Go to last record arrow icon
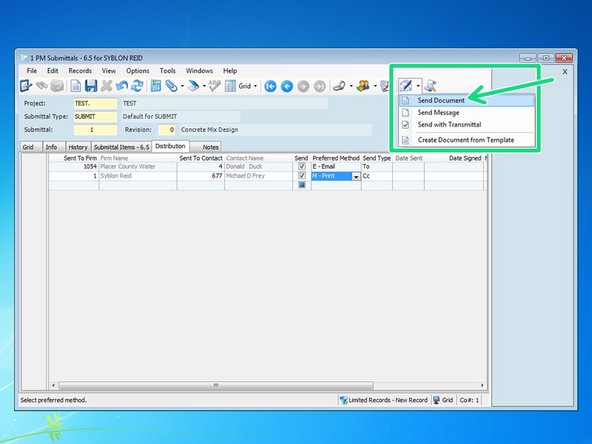The width and height of the screenshot is (592, 444). 320,86
